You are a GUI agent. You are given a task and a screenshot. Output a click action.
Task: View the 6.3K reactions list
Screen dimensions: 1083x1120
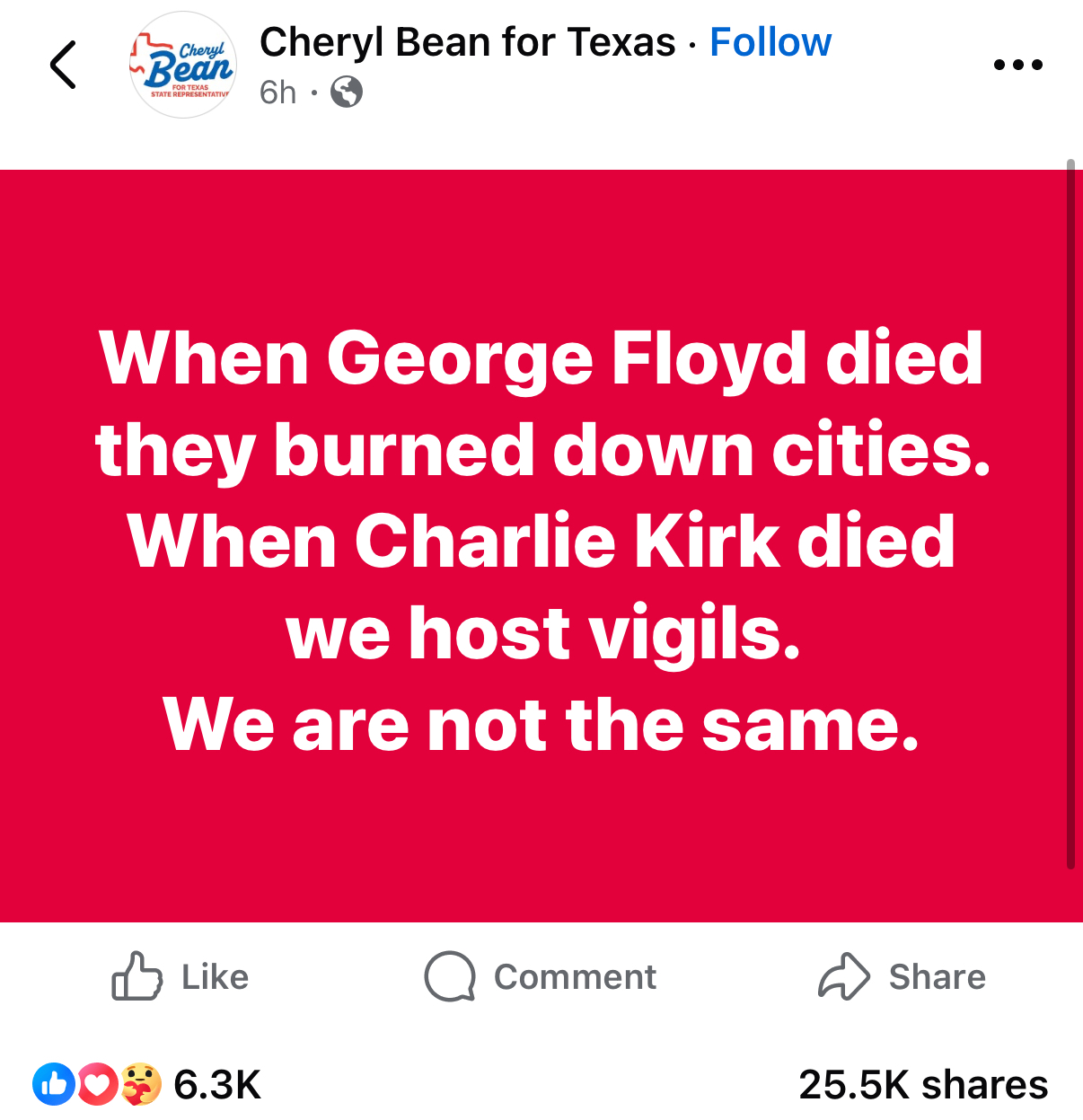point(217,1085)
